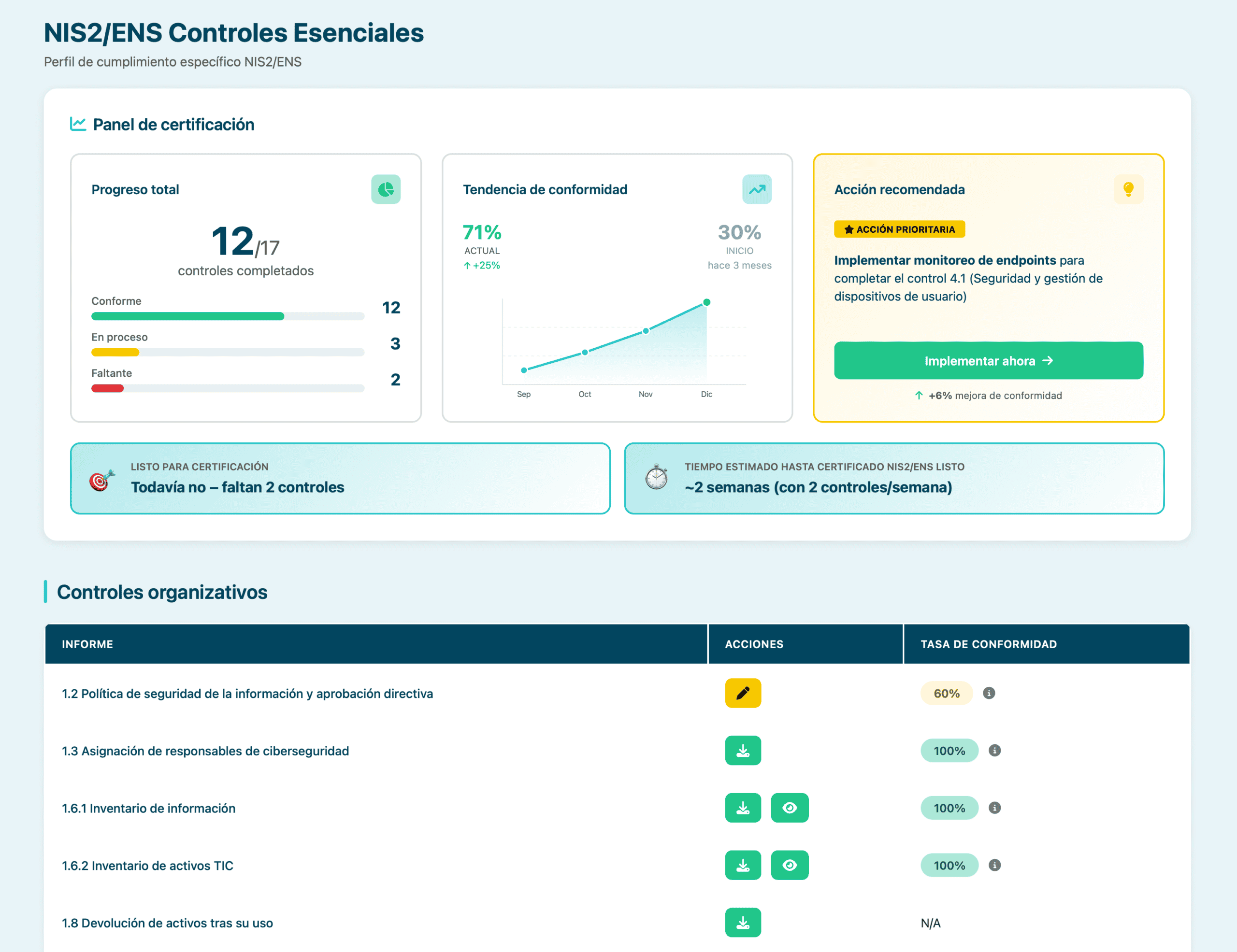Open info tooltip beside 1.3's 100% rate
The width and height of the screenshot is (1237, 952).
[994, 751]
